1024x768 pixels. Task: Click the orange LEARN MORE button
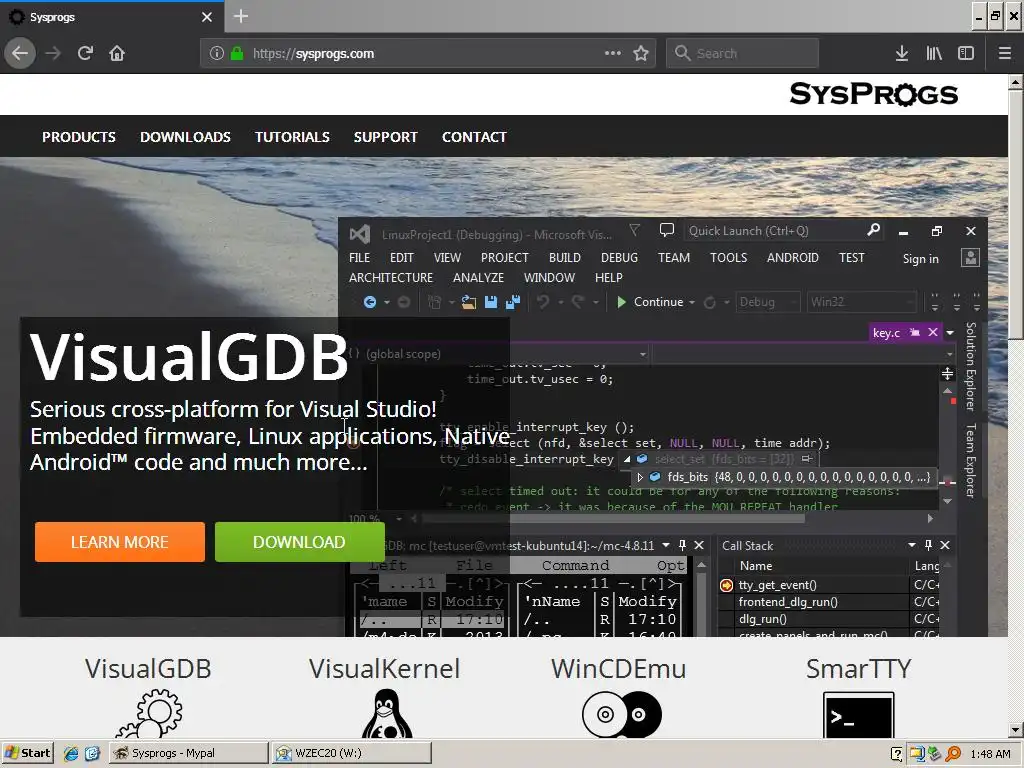[120, 542]
